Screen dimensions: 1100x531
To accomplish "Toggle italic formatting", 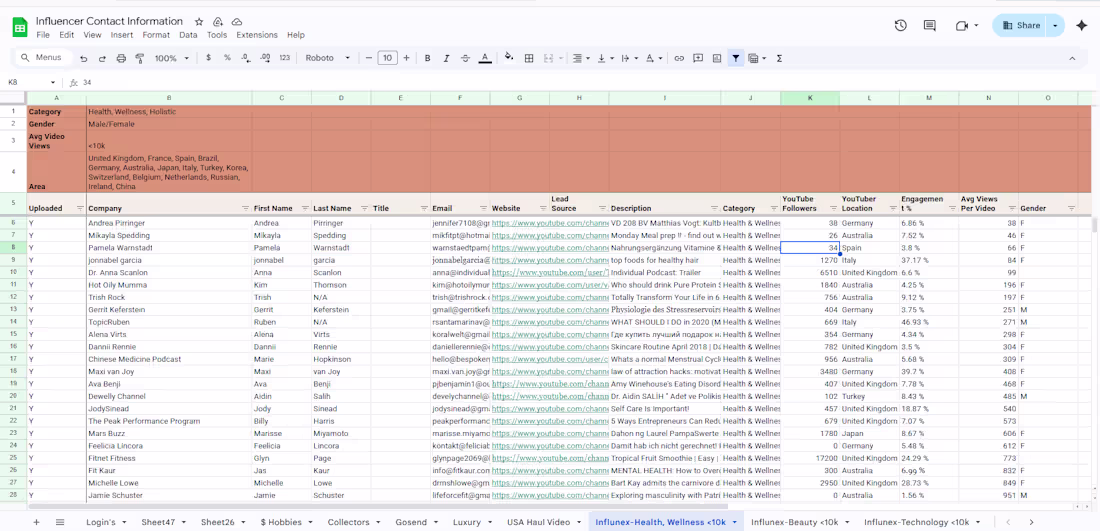I will [x=446, y=58].
